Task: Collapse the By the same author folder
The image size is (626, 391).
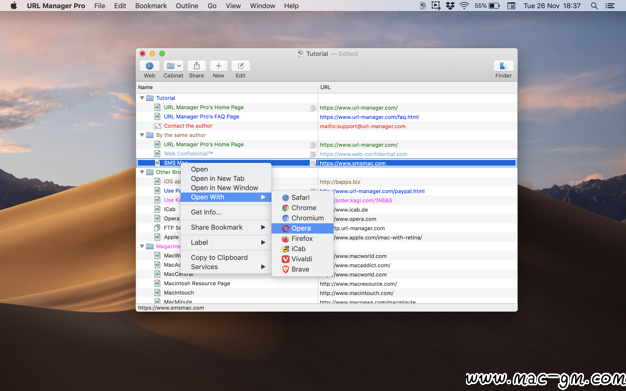Action: coord(142,135)
